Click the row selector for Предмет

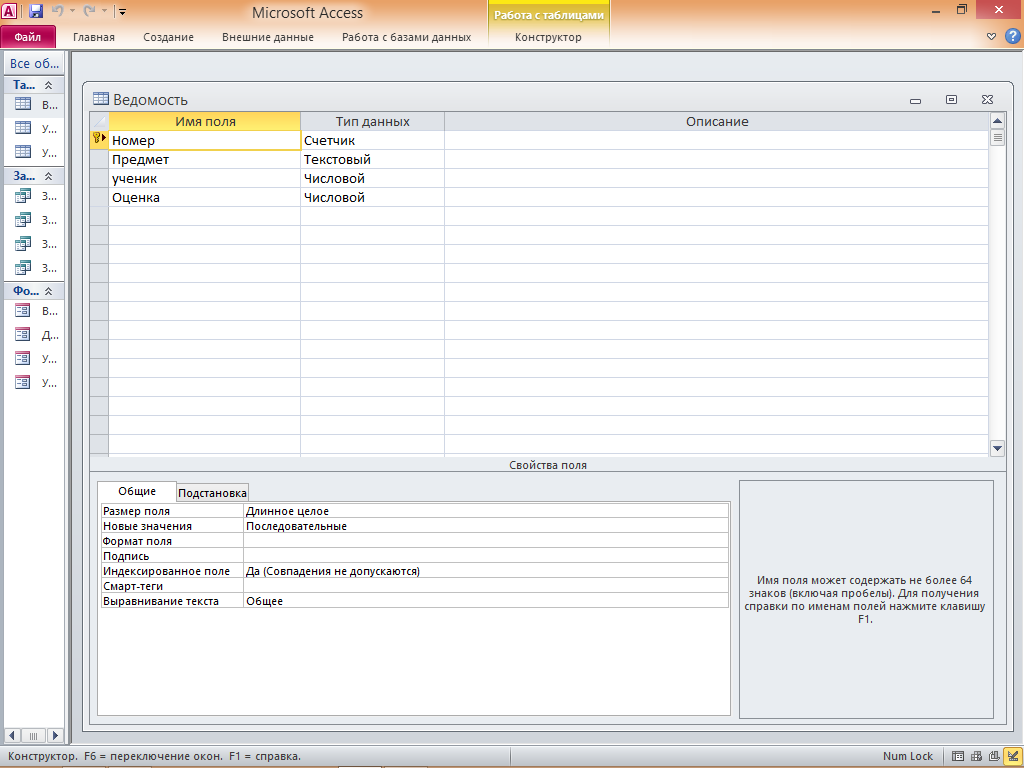99,159
